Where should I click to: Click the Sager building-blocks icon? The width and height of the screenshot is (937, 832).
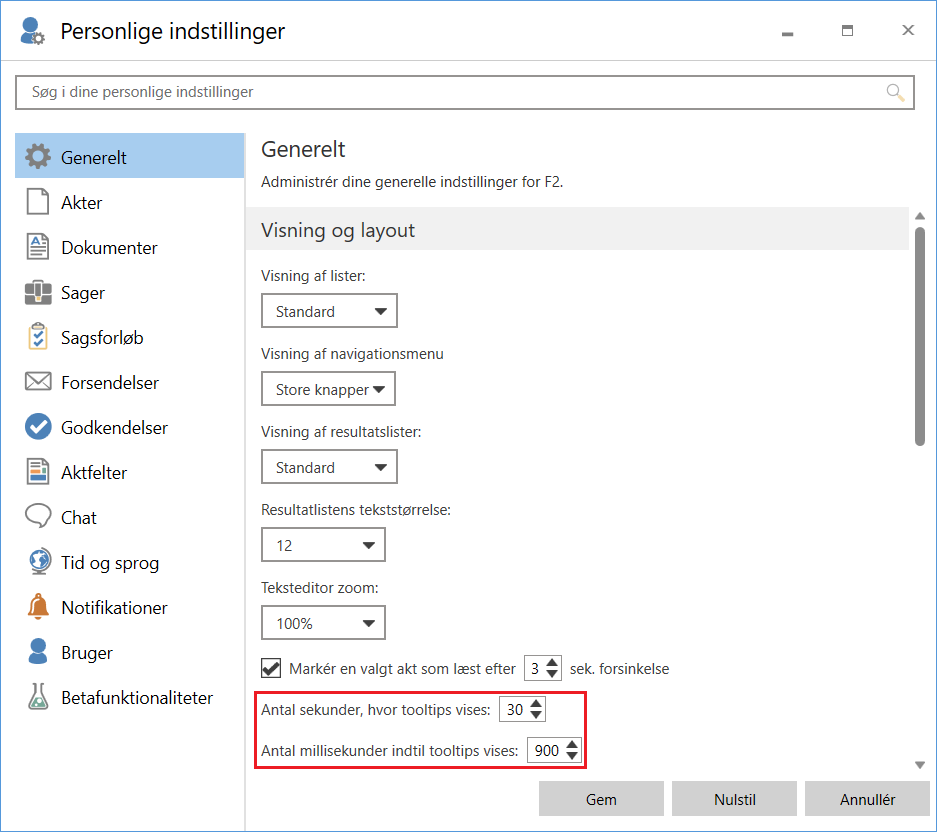click(x=36, y=291)
